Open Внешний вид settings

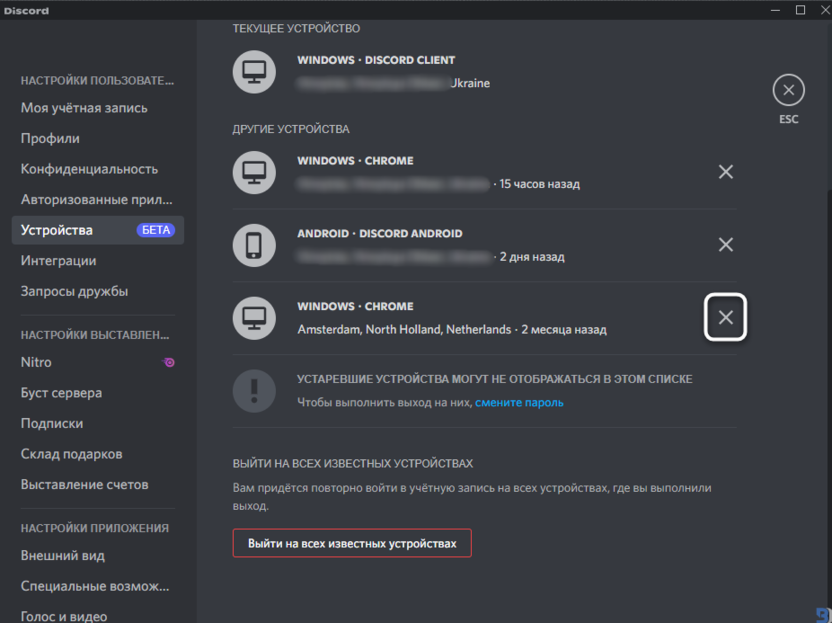pos(98,556)
